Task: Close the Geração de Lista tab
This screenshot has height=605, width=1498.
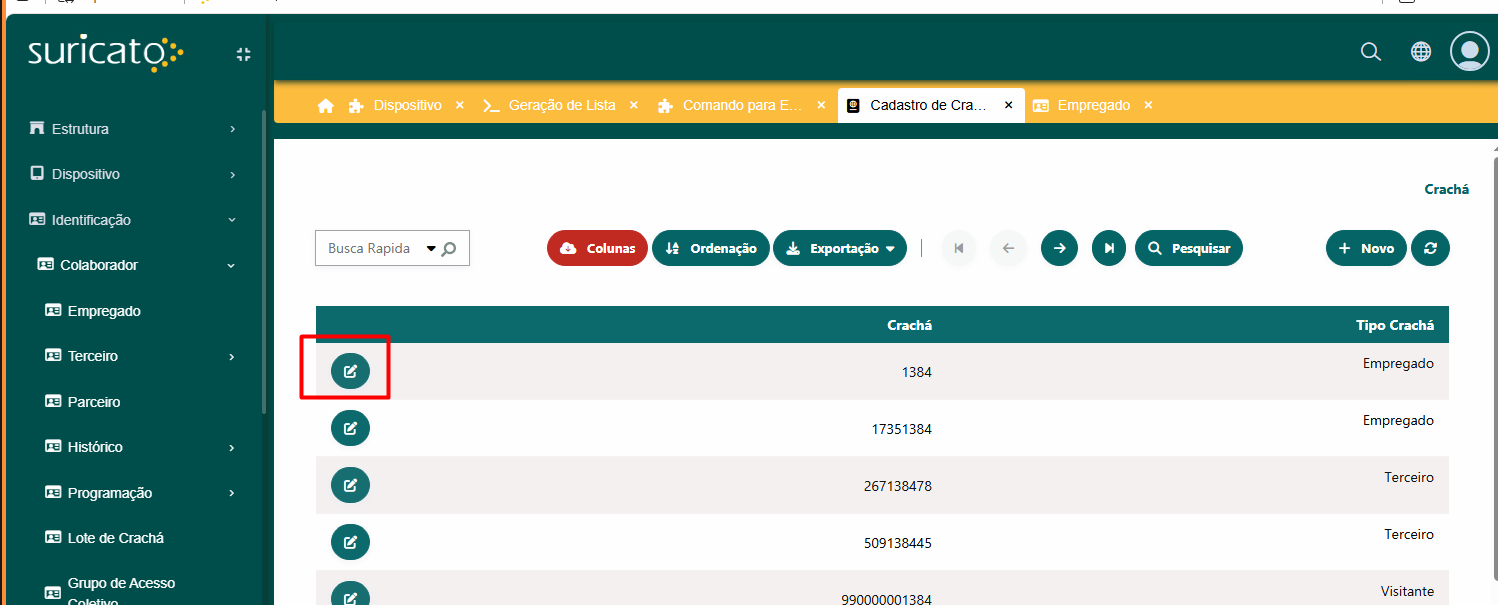Action: pos(634,105)
